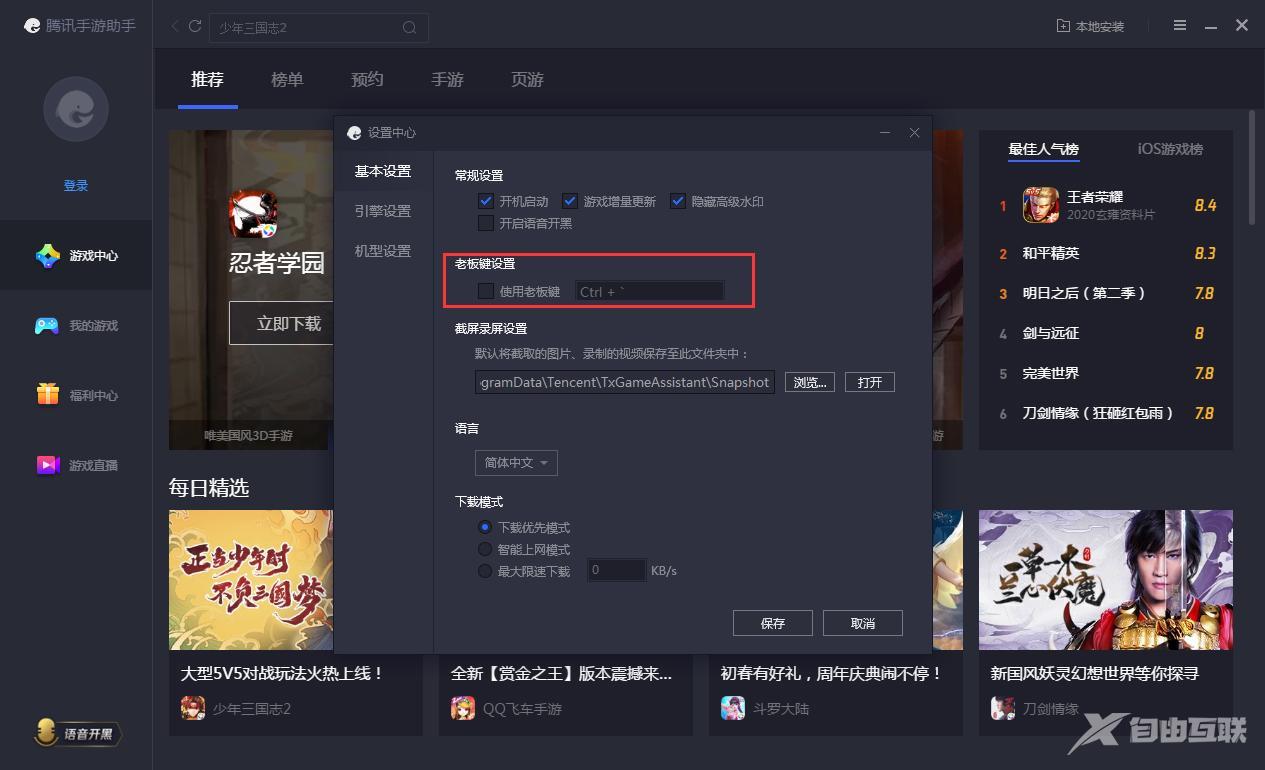Select the 手游 top tab
The image size is (1265, 770).
pos(448,80)
